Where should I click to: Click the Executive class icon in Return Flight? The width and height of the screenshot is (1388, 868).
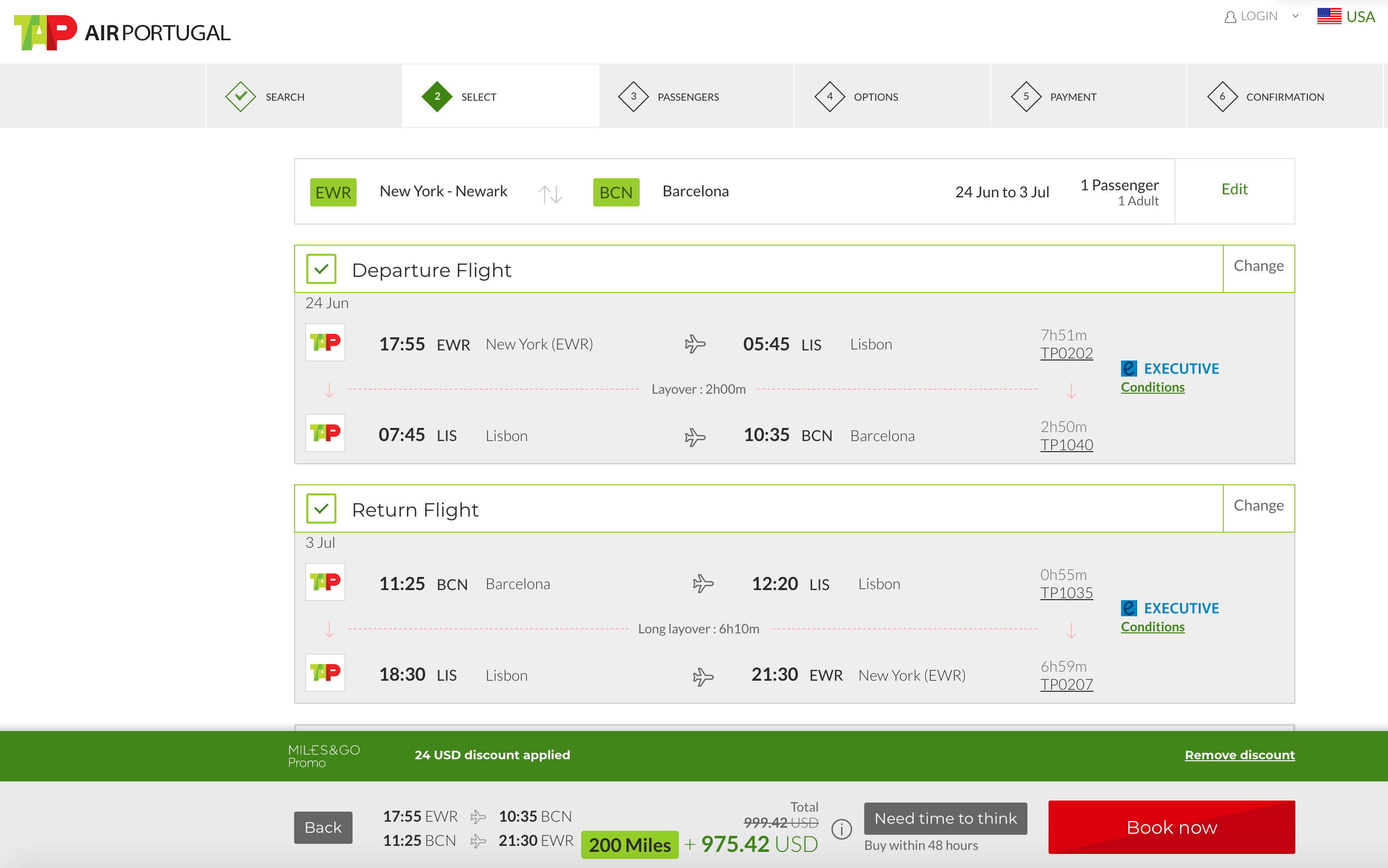(1129, 608)
